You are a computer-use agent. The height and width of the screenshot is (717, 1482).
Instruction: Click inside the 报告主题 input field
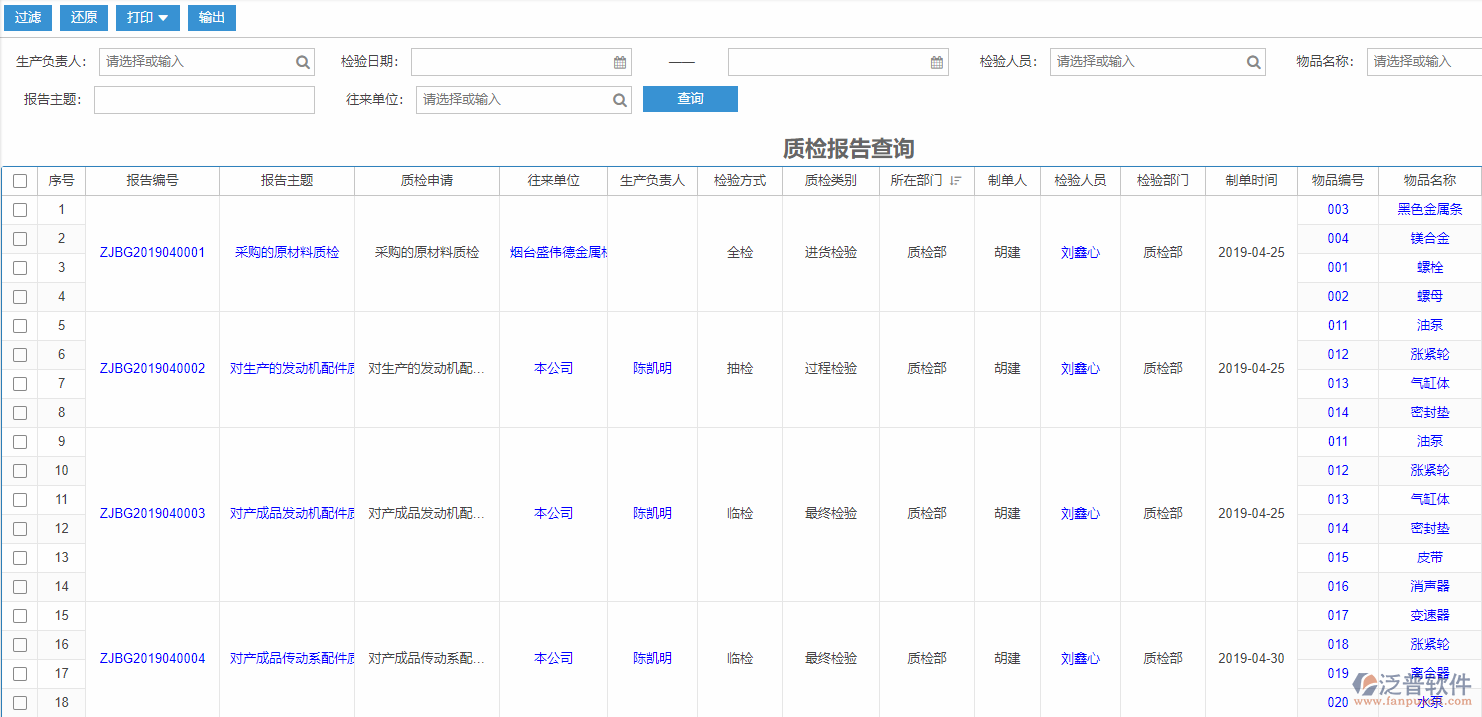pyautogui.click(x=204, y=99)
